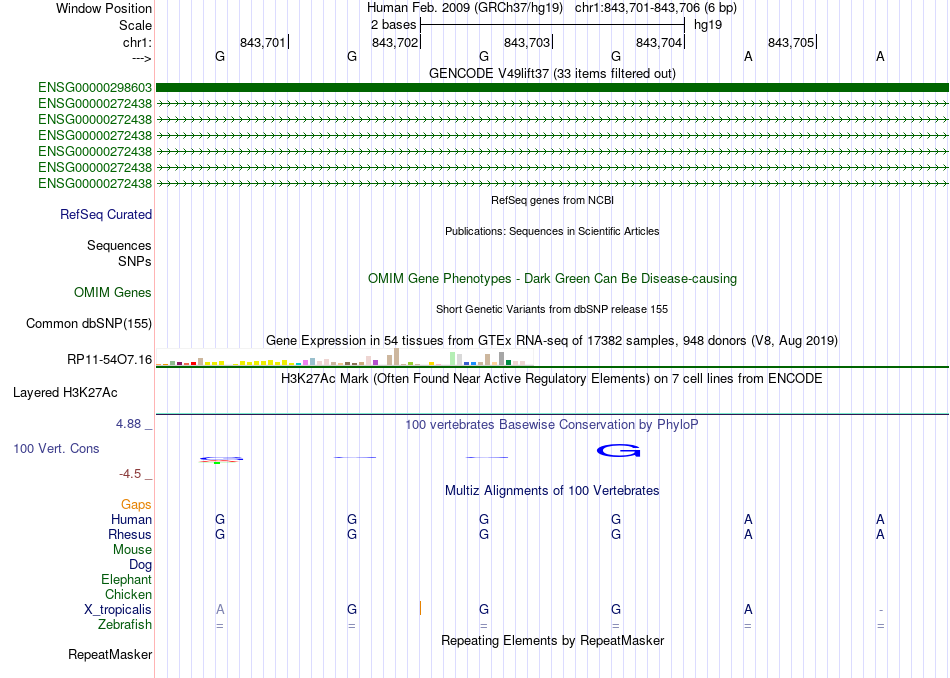Select the Human alignment row label

click(131, 519)
